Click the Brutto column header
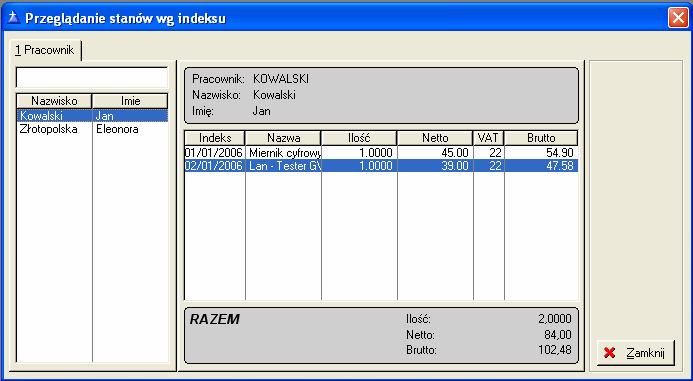Viewport: 693px width, 381px height. 541,137
